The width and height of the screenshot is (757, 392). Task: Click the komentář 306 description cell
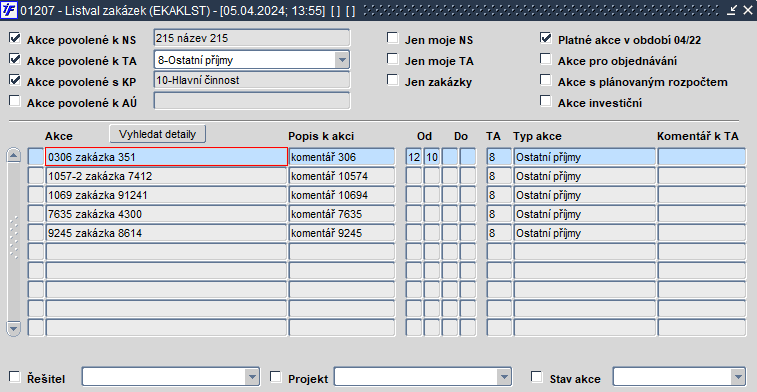coord(342,157)
